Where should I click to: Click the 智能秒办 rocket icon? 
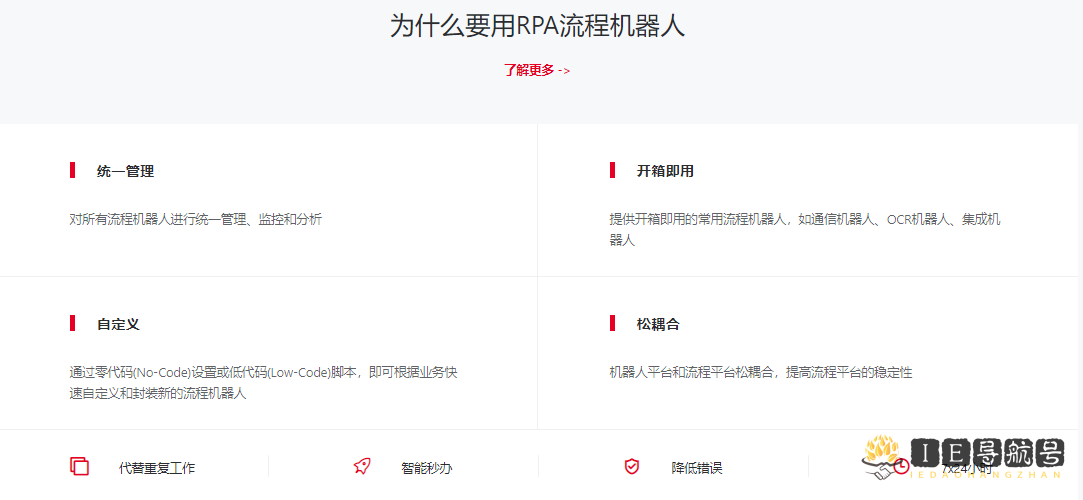tap(362, 466)
